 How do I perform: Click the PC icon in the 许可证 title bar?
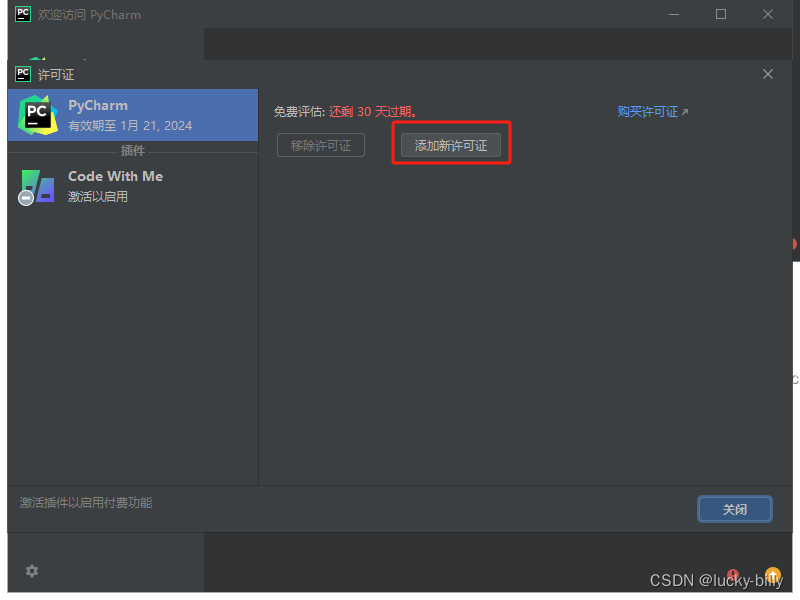(x=23, y=74)
